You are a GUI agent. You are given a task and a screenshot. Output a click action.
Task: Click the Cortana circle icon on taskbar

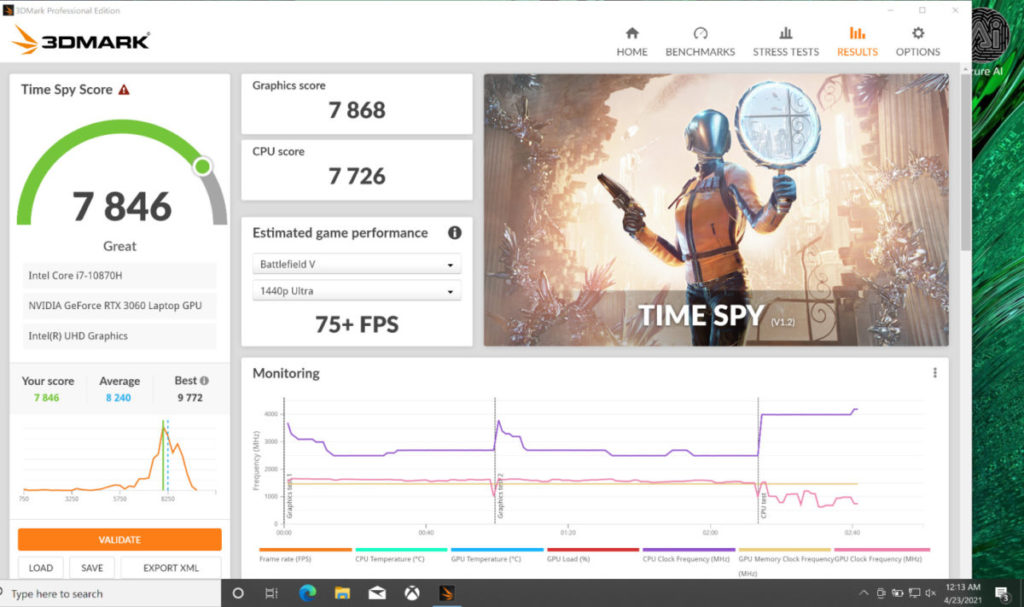[x=238, y=593]
